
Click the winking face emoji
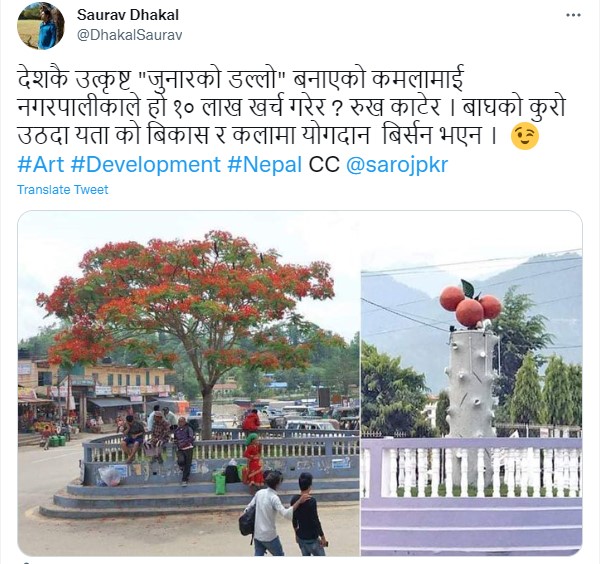524,137
